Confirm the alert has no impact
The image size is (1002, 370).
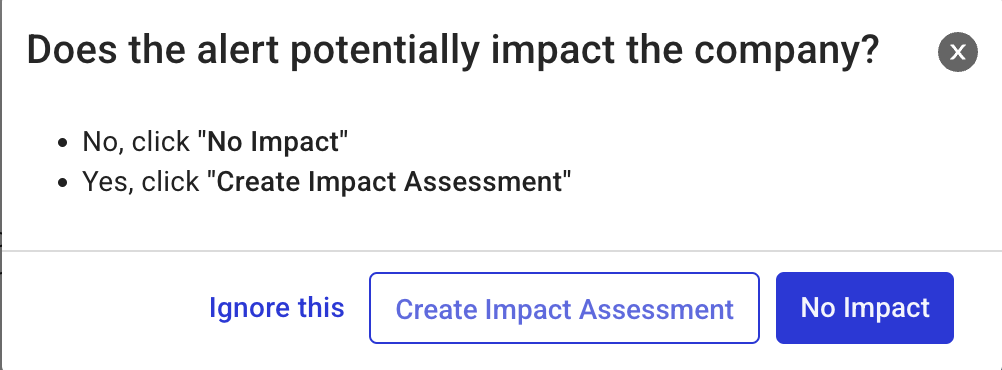(x=865, y=308)
